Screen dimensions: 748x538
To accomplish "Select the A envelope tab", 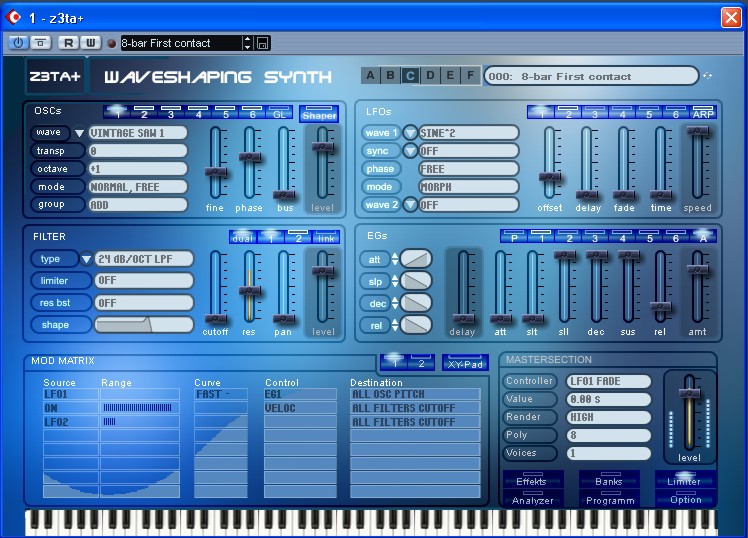I will click(703, 237).
